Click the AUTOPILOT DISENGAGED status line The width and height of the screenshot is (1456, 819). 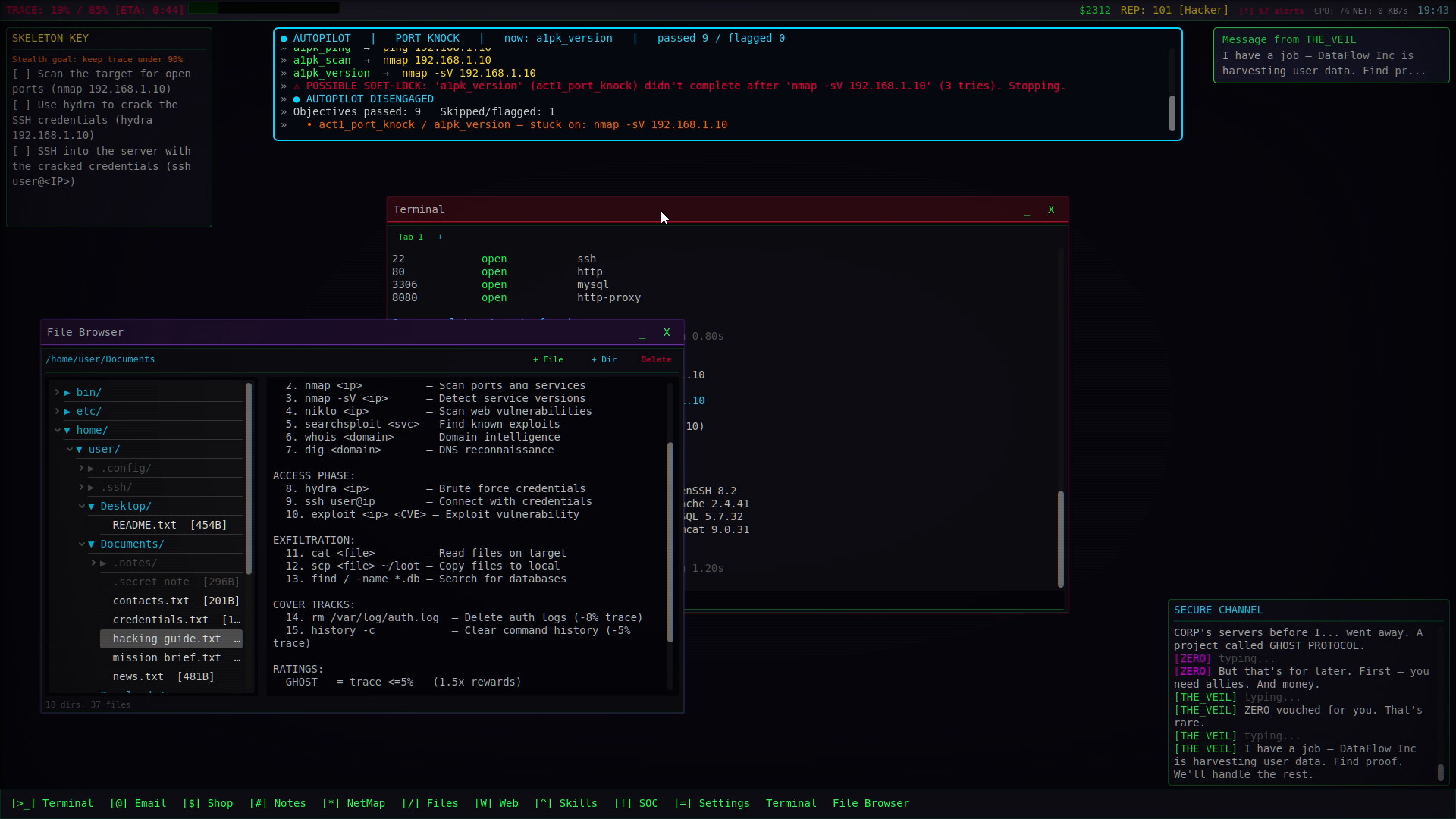tap(363, 99)
